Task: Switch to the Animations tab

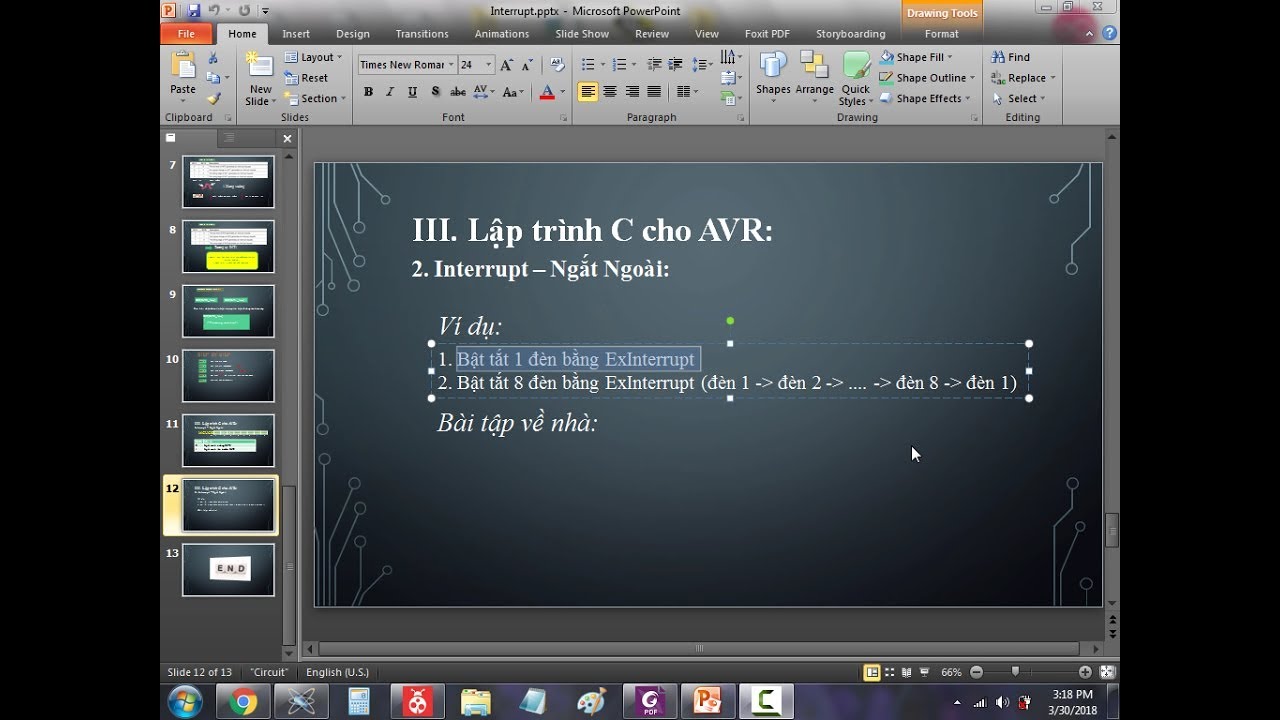Action: [502, 34]
